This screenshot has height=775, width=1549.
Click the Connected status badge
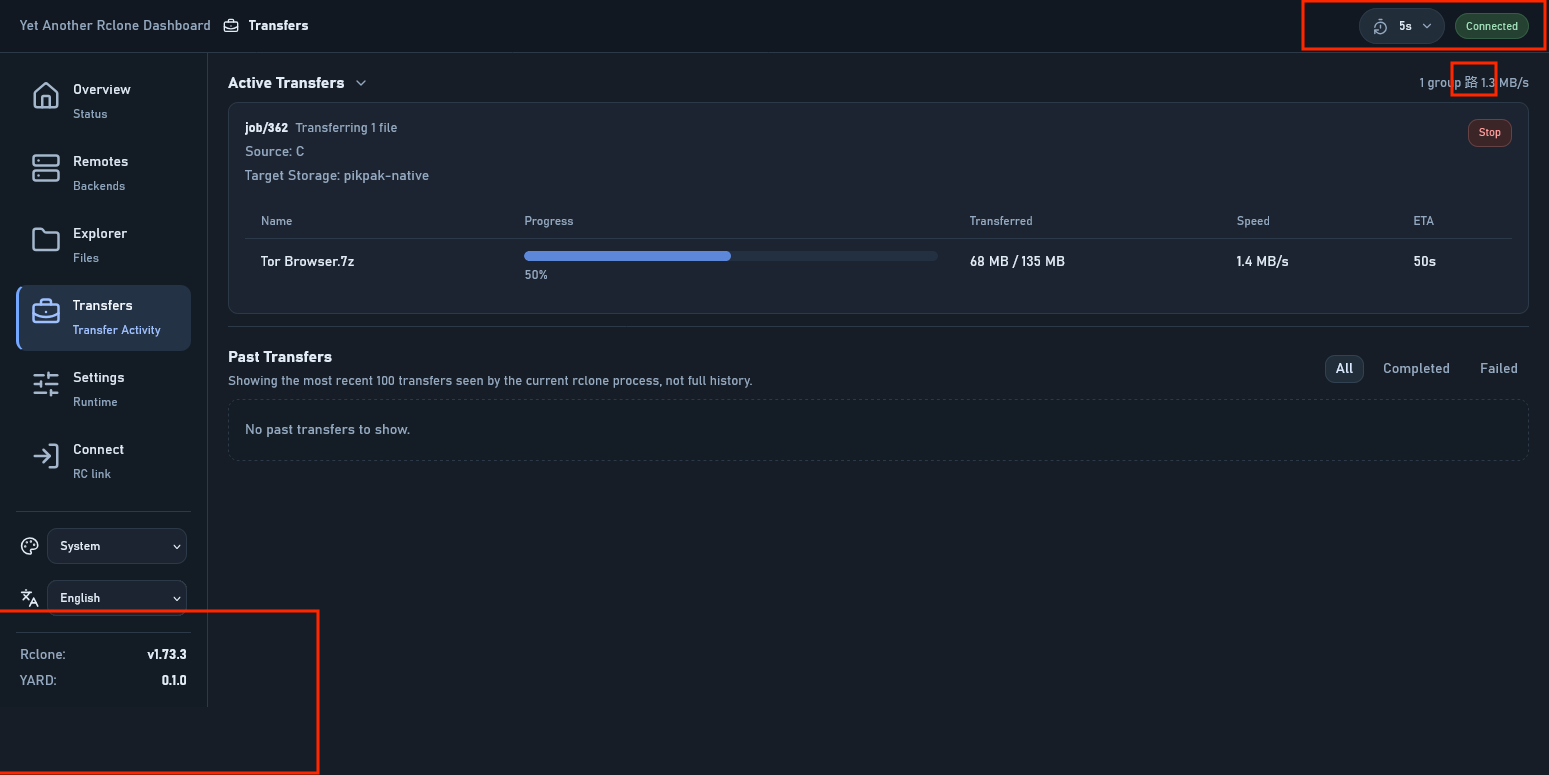(1491, 26)
